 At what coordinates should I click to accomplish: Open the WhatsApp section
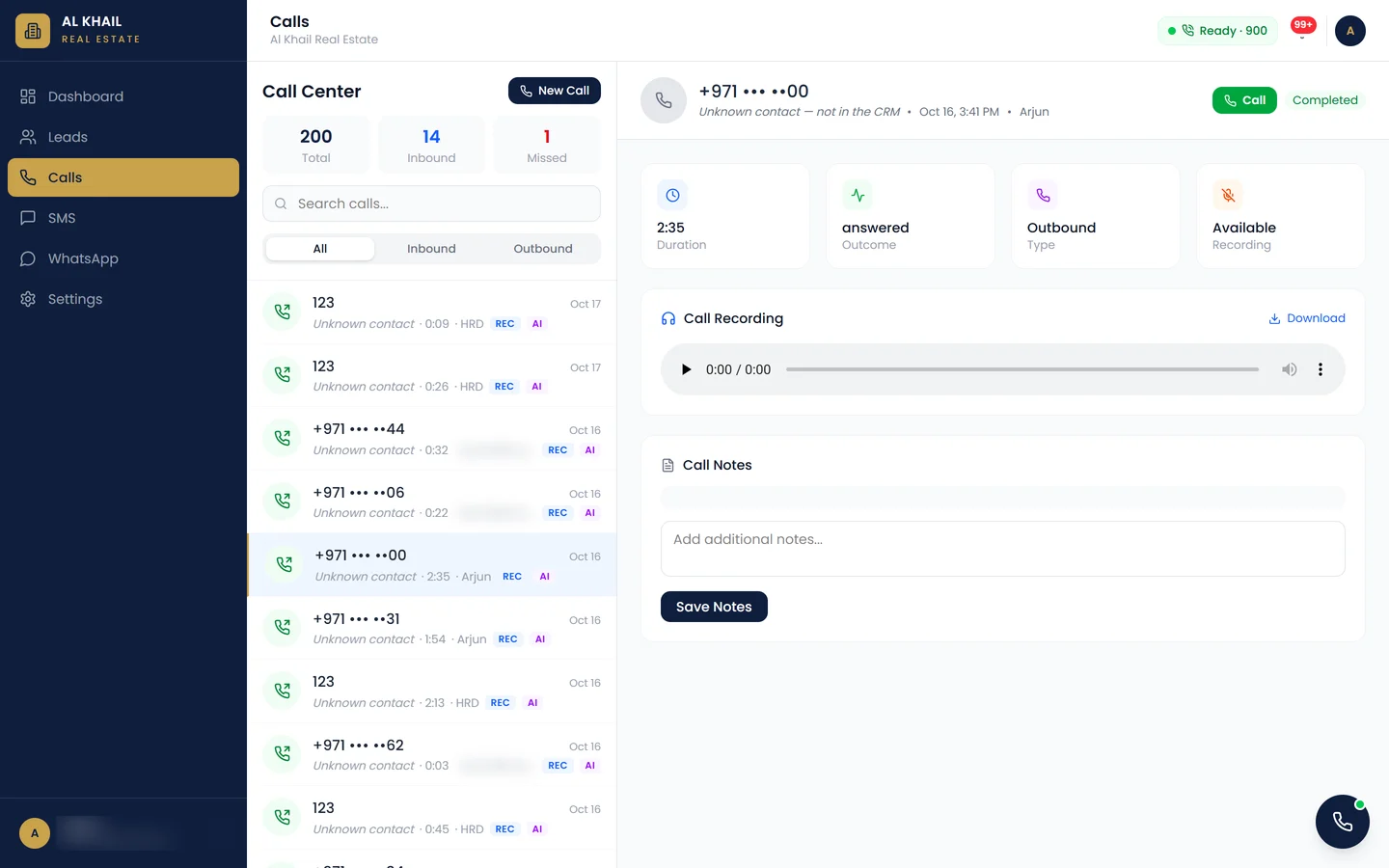(x=123, y=258)
